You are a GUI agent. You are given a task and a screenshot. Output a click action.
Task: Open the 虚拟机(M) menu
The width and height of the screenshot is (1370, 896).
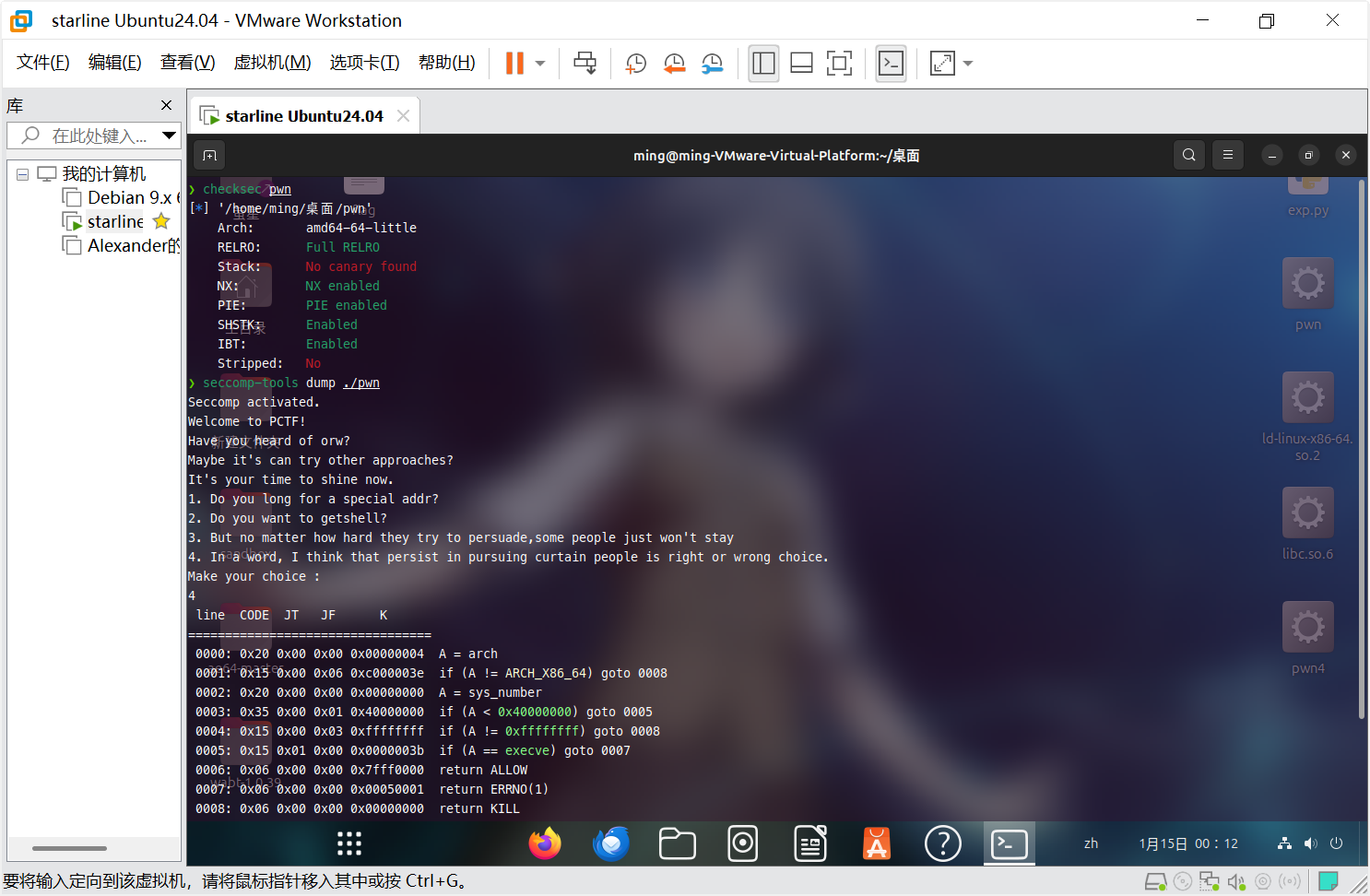click(x=272, y=62)
